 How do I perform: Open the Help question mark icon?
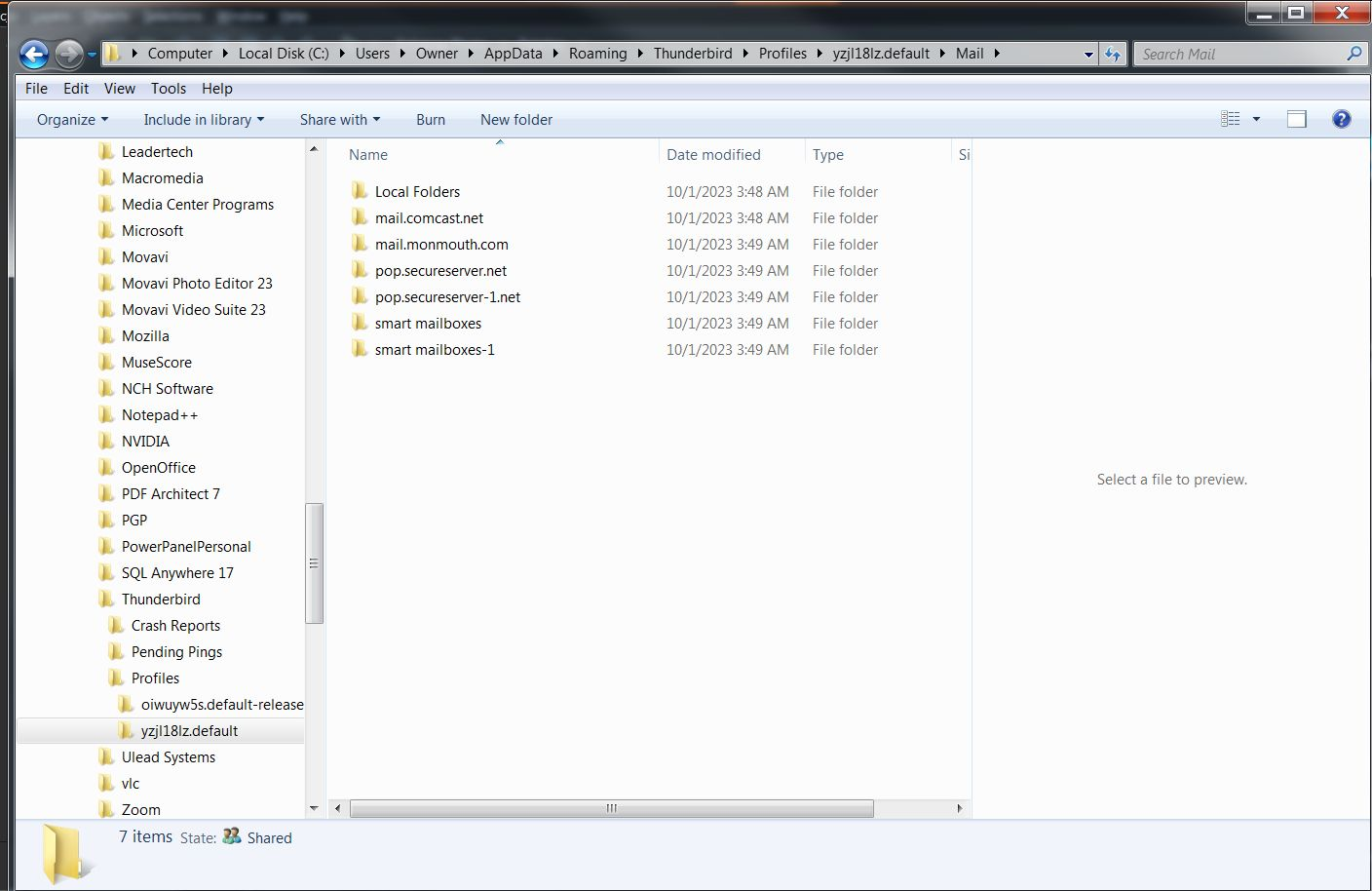tap(1341, 119)
